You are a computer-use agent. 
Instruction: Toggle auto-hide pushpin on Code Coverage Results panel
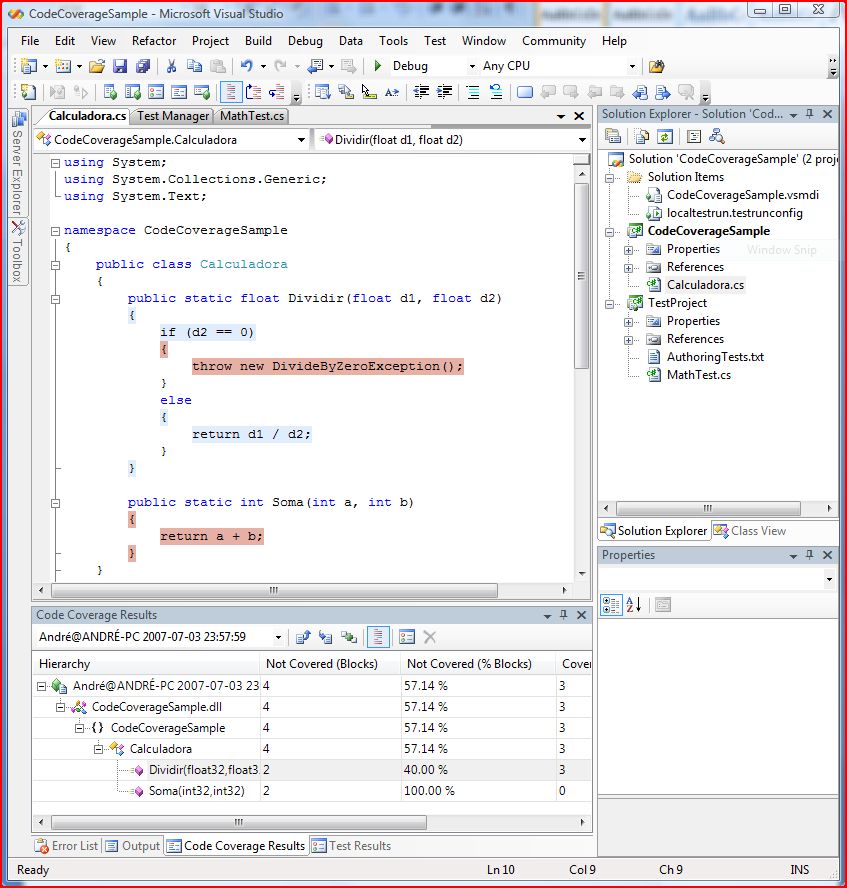pyautogui.click(x=563, y=615)
